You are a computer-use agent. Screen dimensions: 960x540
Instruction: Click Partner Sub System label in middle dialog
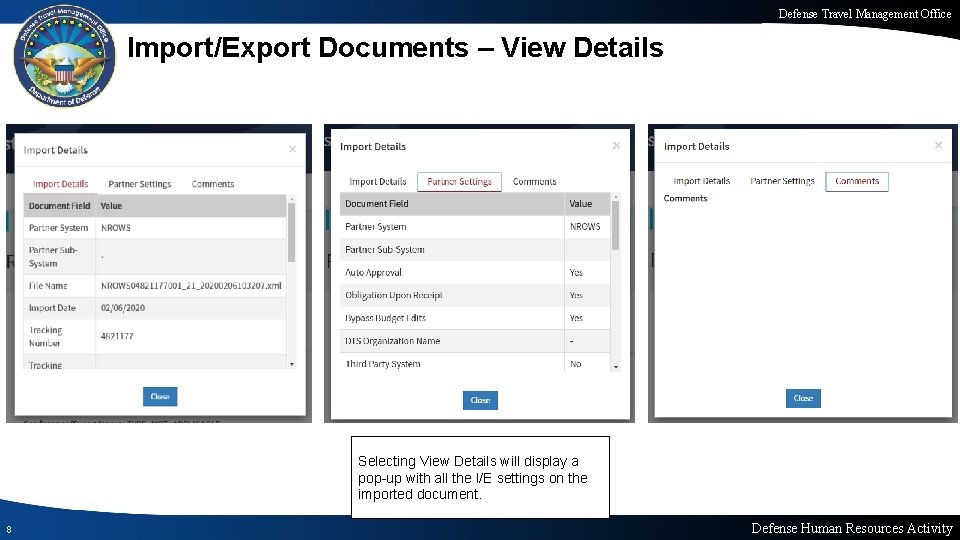coord(384,249)
